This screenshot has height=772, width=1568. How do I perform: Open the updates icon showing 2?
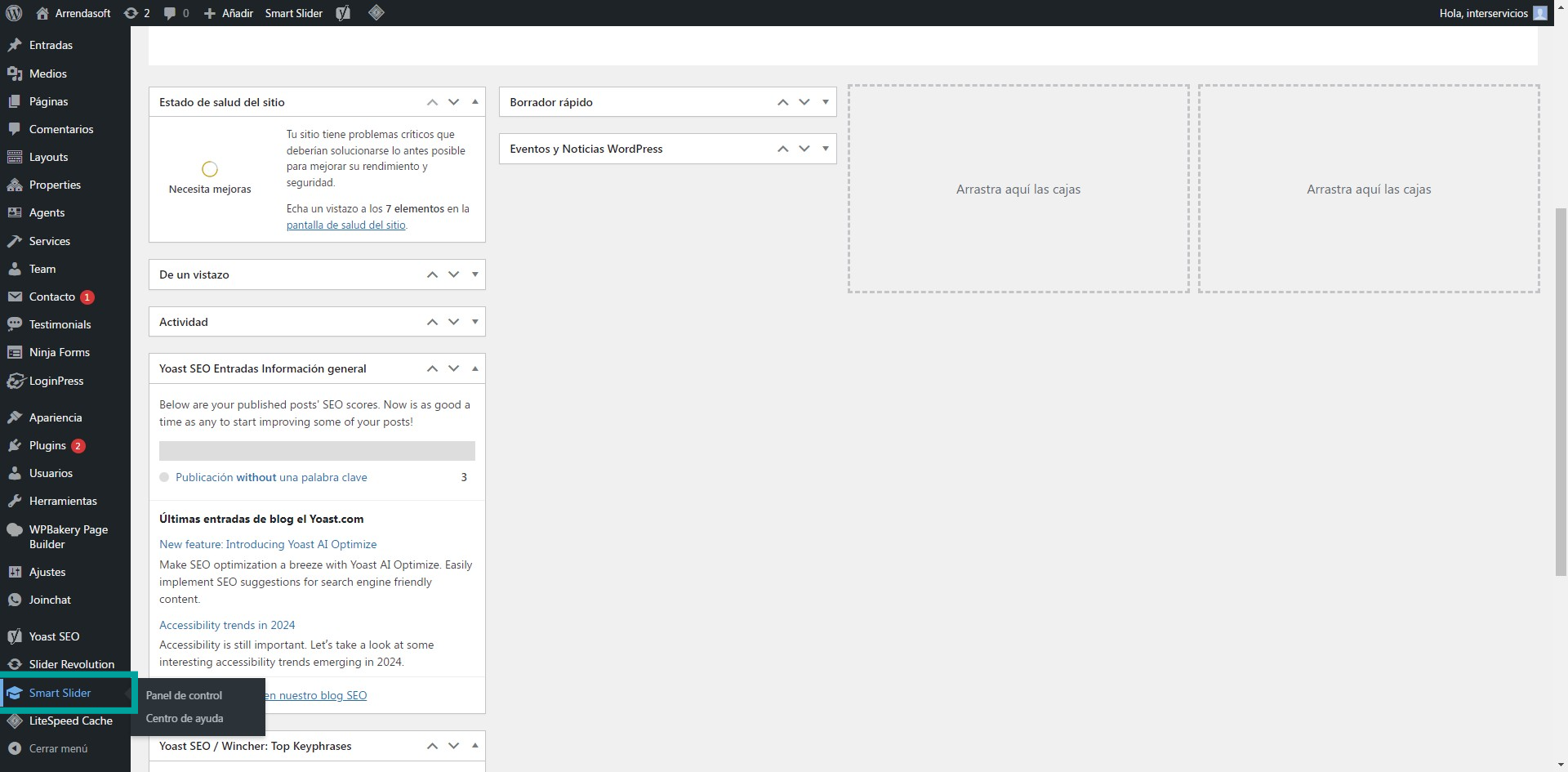click(131, 13)
